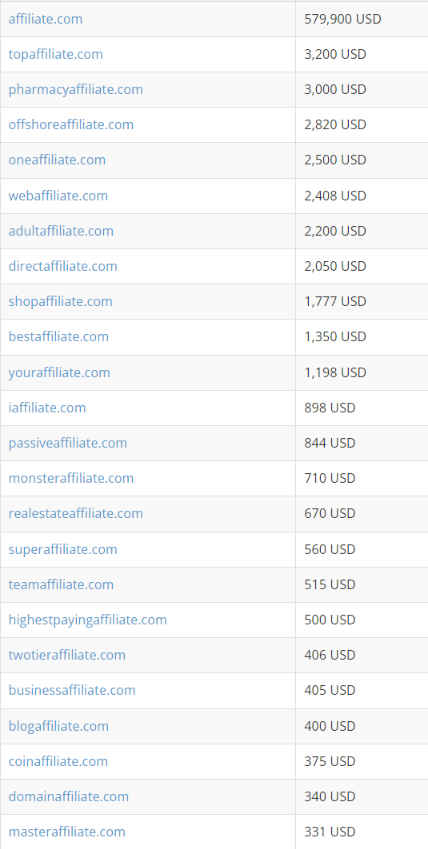The image size is (428, 849).
Task: Click directaffiliate.com link
Action: [63, 266]
